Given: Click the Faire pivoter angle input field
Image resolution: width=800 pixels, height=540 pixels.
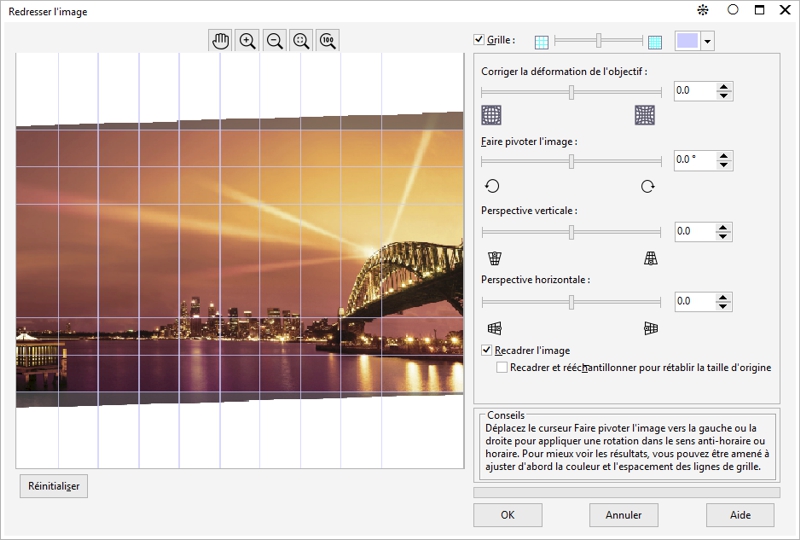Looking at the screenshot, I should [694, 161].
